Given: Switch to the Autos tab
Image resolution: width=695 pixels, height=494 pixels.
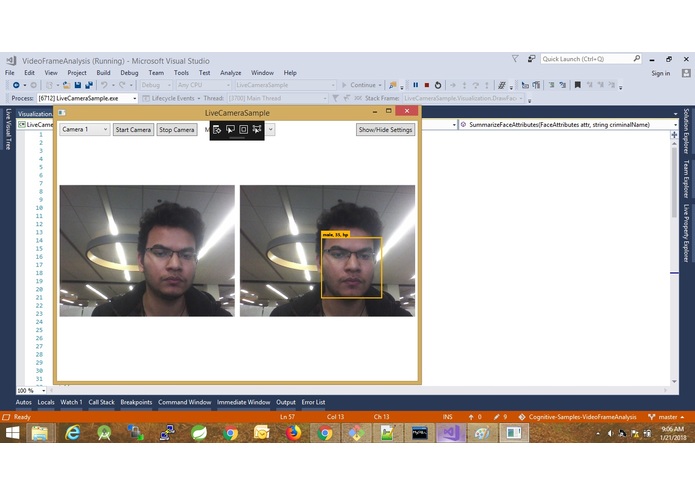Looking at the screenshot, I should coord(23,402).
